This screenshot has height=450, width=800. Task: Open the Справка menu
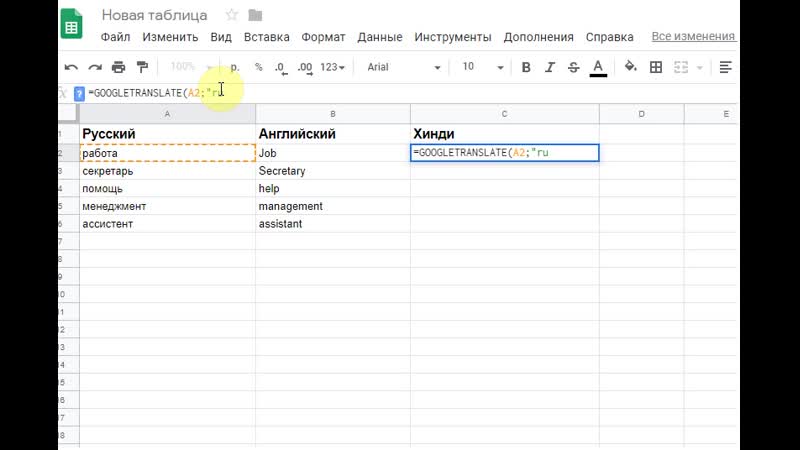pyautogui.click(x=610, y=37)
